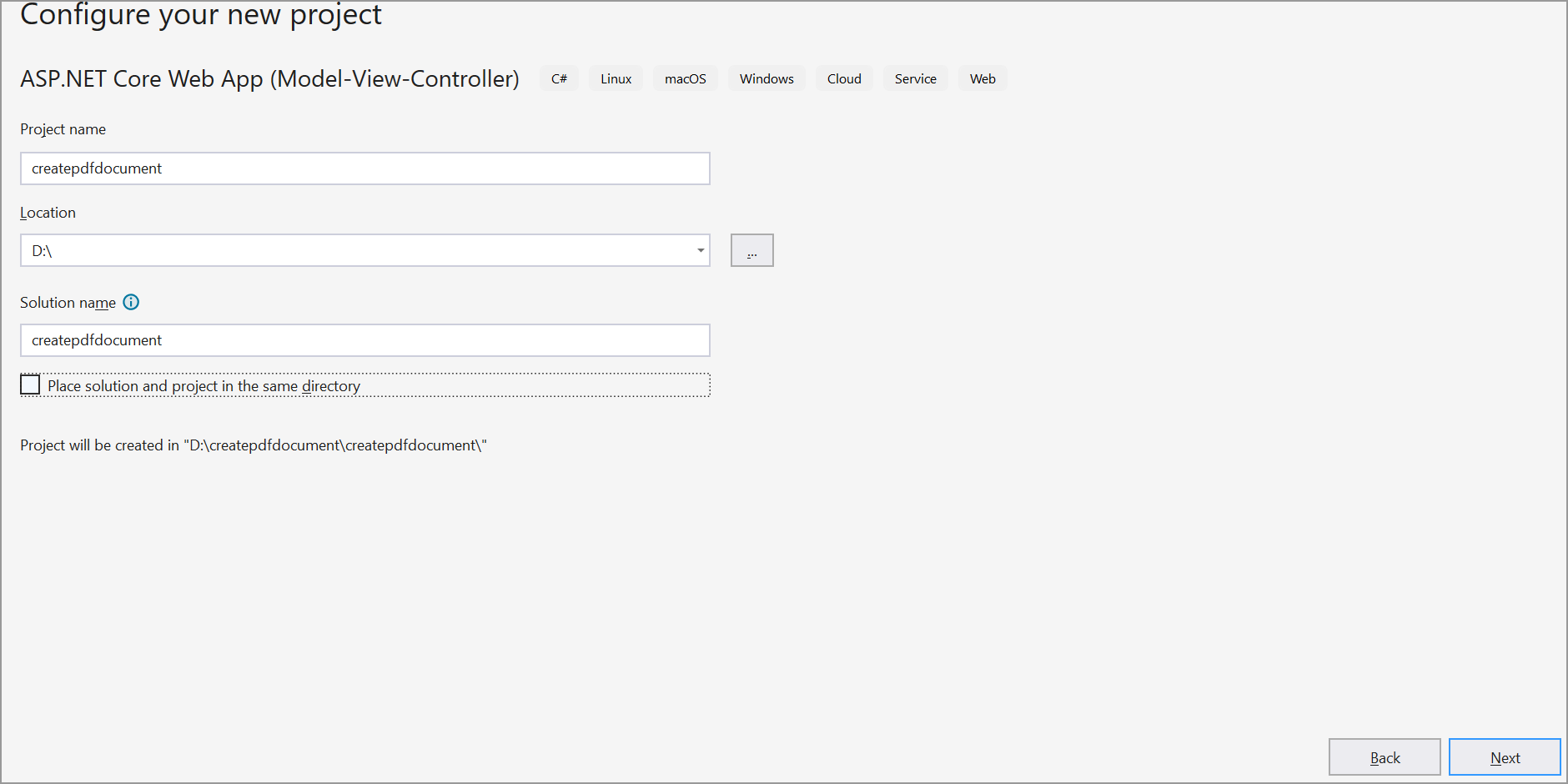Click the C# language tag
The image size is (1568, 784).
[559, 78]
